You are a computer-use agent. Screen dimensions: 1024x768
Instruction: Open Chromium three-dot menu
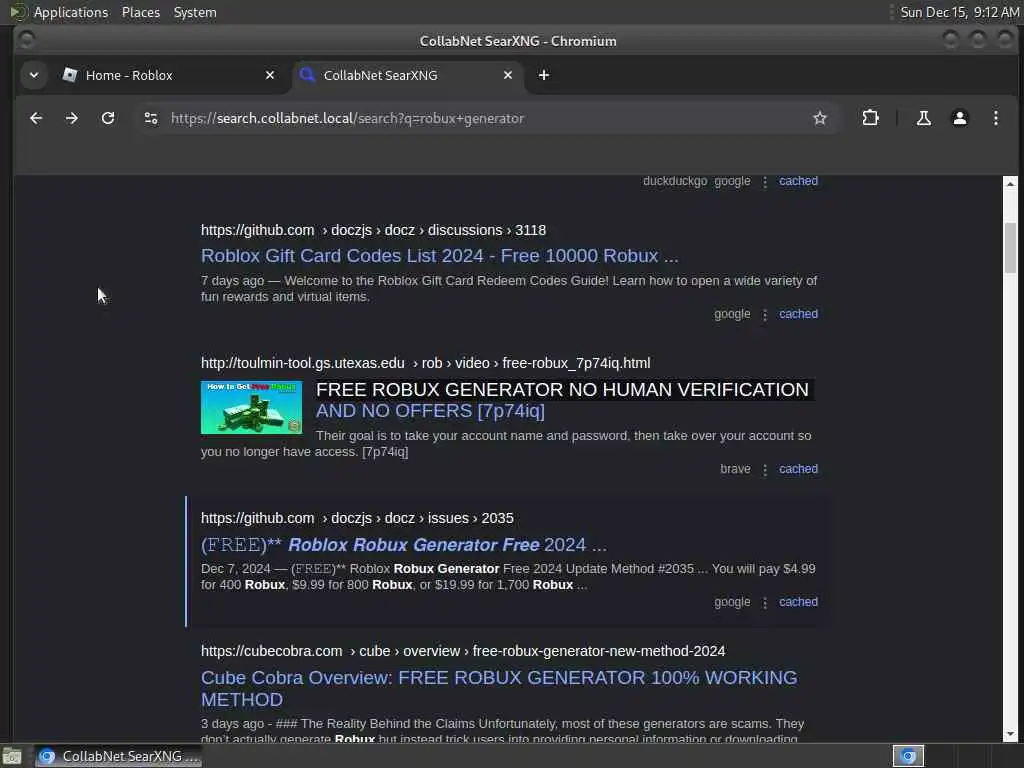[995, 118]
